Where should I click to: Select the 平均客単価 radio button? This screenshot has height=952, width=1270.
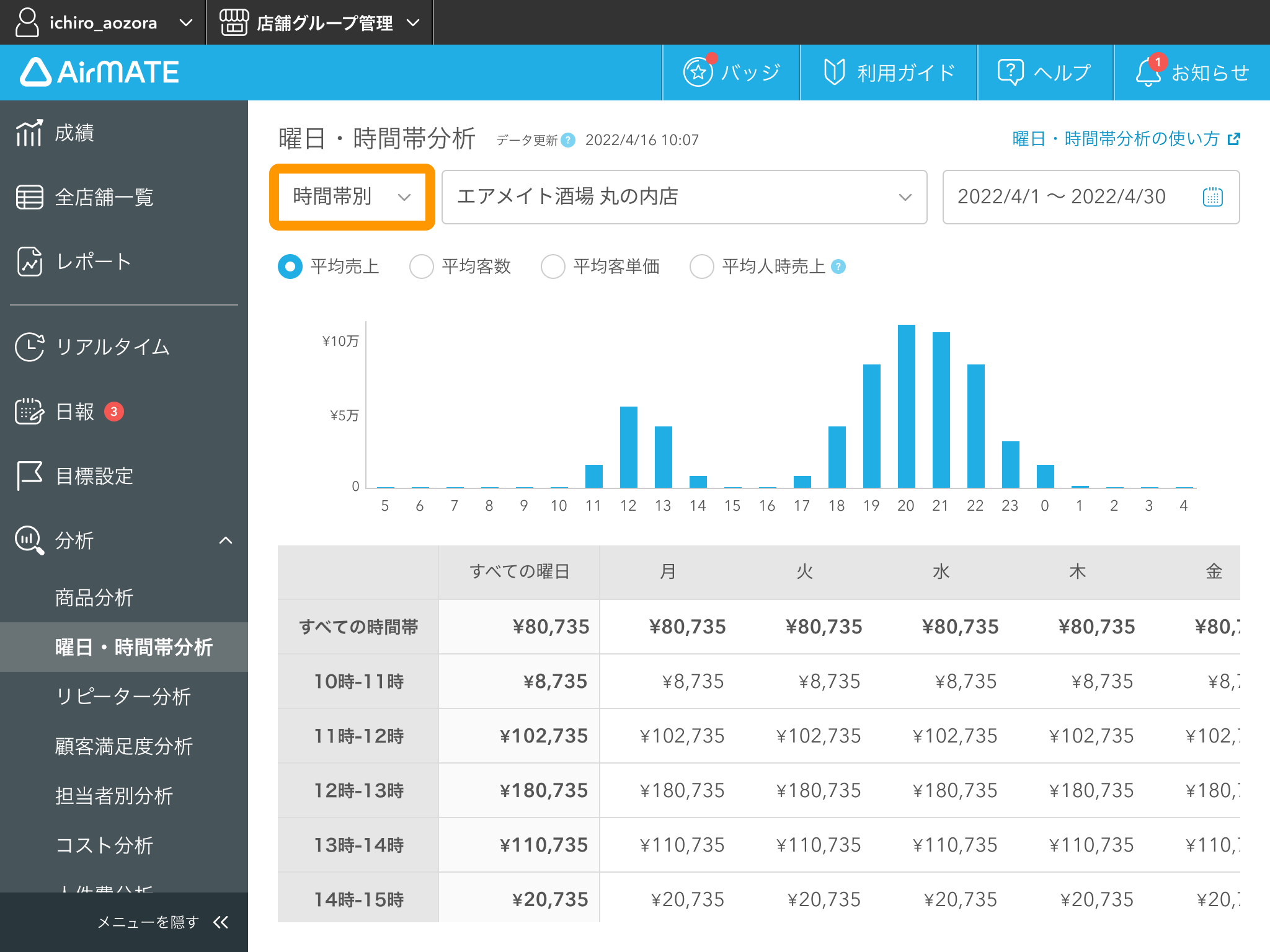click(553, 267)
